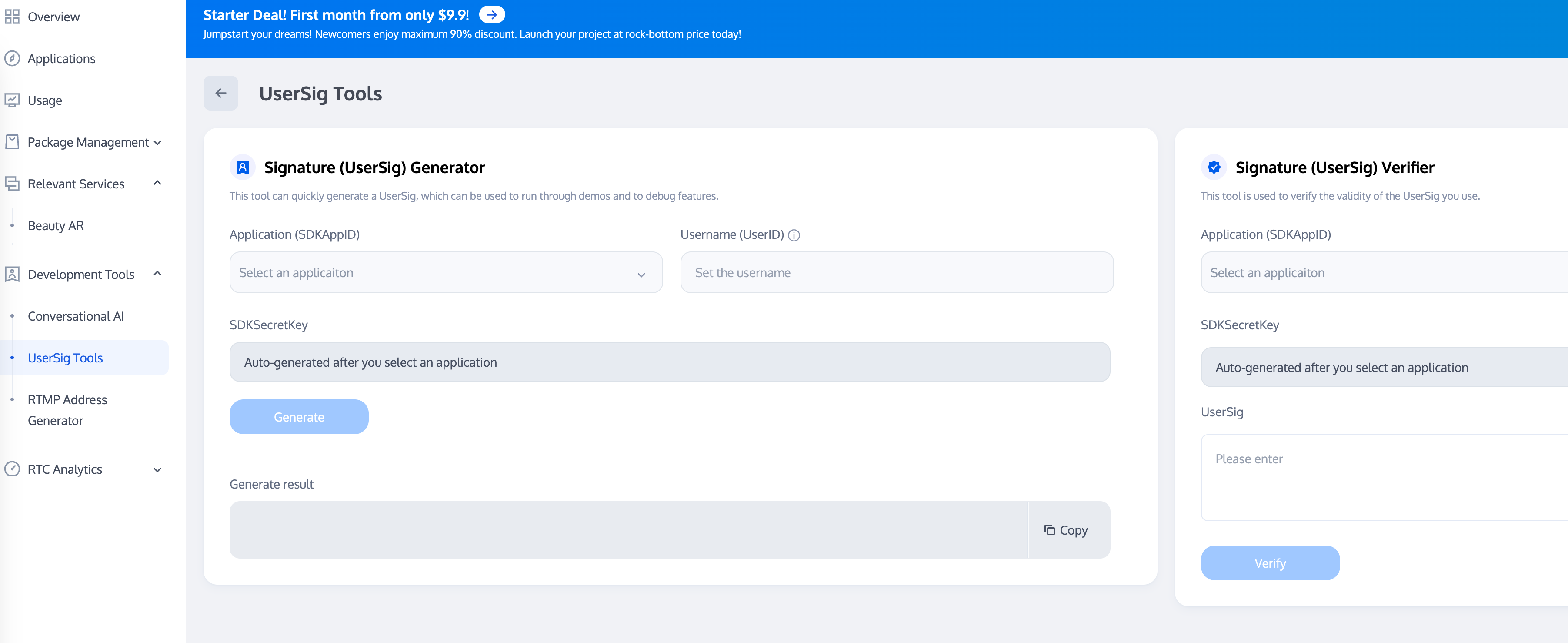Viewport: 1568px width, 643px height.
Task: Open the Verifier application dropdown
Action: click(x=1382, y=273)
